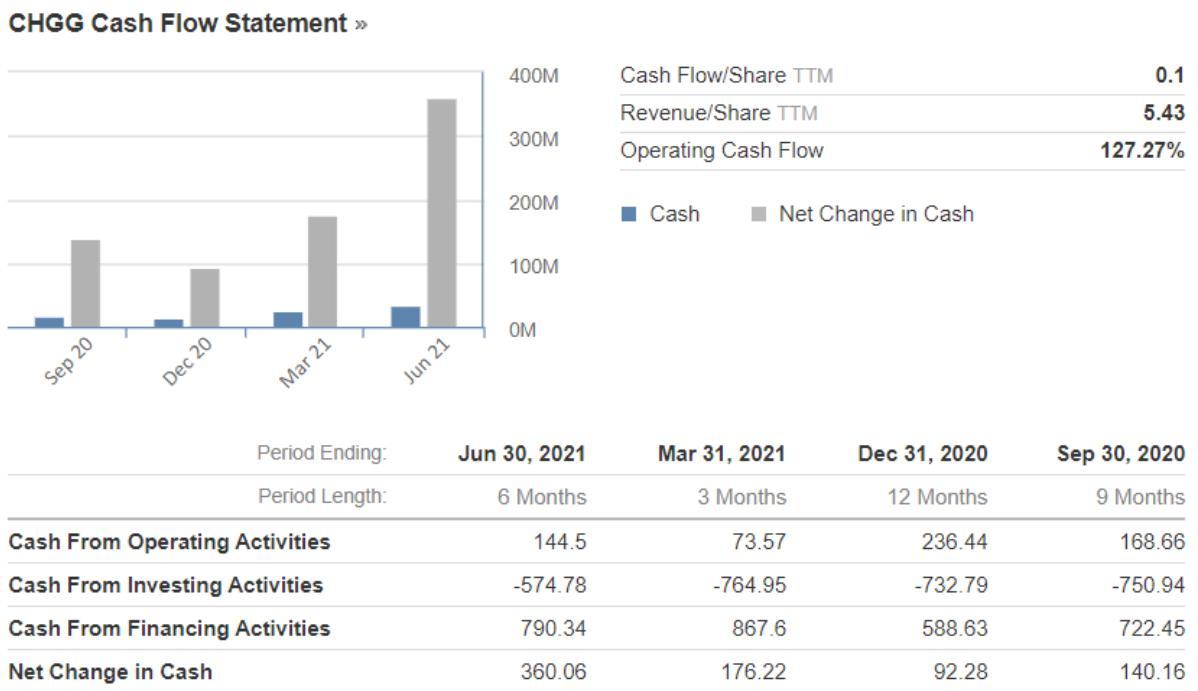Click the Sep 30, 2020 column header
This screenshot has height=691, width=1198.
(1122, 454)
